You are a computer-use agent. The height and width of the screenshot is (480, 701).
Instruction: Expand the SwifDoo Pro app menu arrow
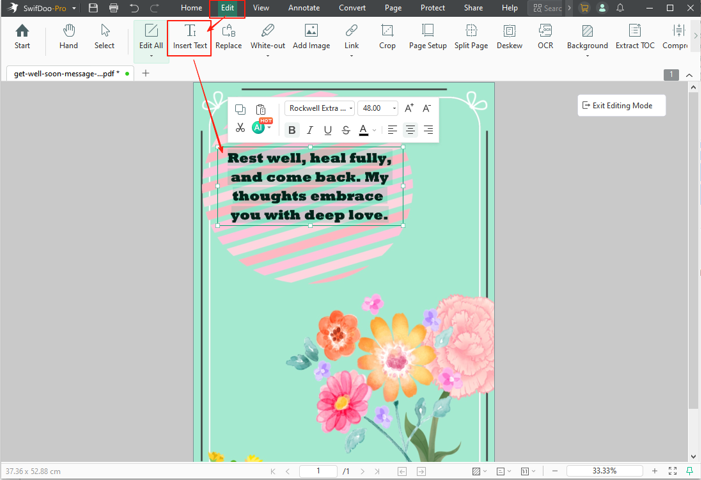74,8
